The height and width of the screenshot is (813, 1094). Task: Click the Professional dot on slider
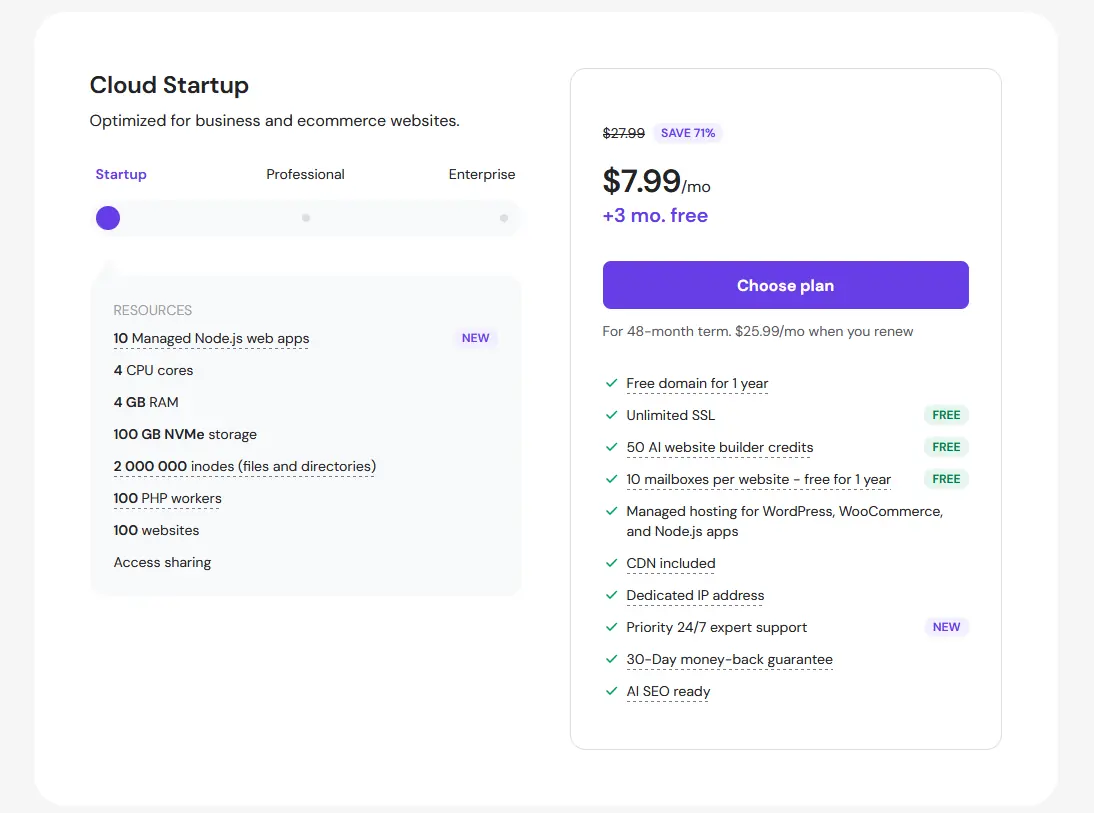point(306,218)
